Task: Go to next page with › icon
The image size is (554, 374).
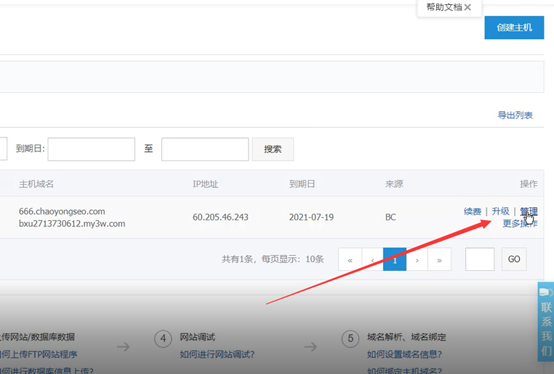Action: pyautogui.click(x=417, y=260)
